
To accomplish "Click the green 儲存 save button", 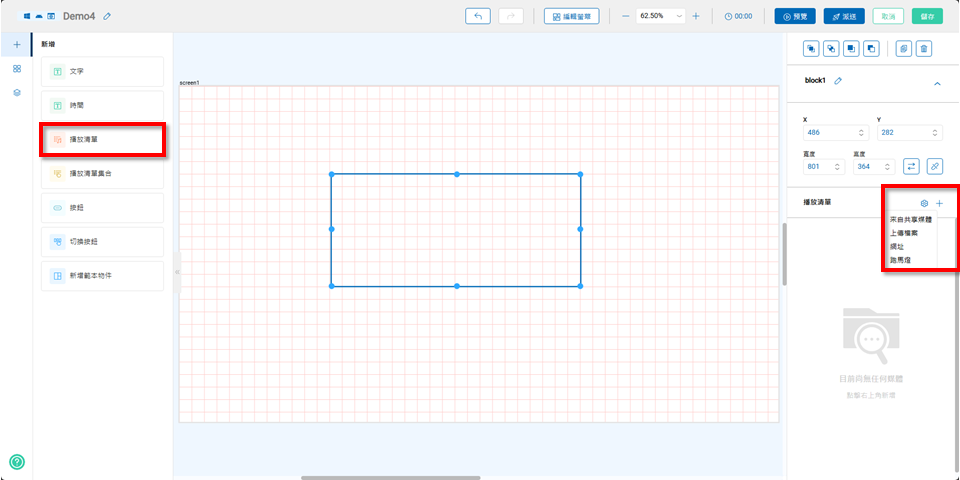I will coord(927,16).
